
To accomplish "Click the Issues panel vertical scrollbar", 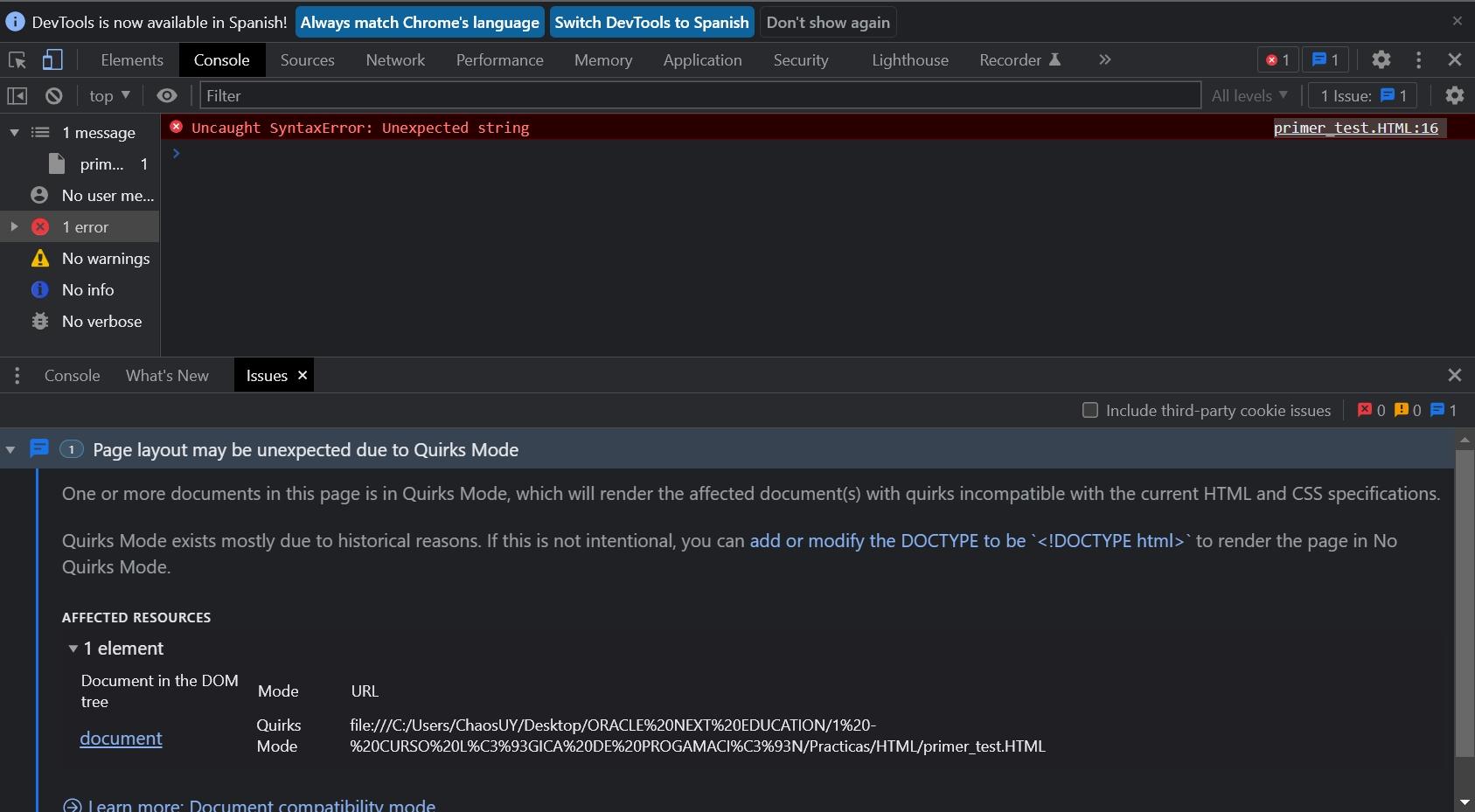I will pos(1464,603).
